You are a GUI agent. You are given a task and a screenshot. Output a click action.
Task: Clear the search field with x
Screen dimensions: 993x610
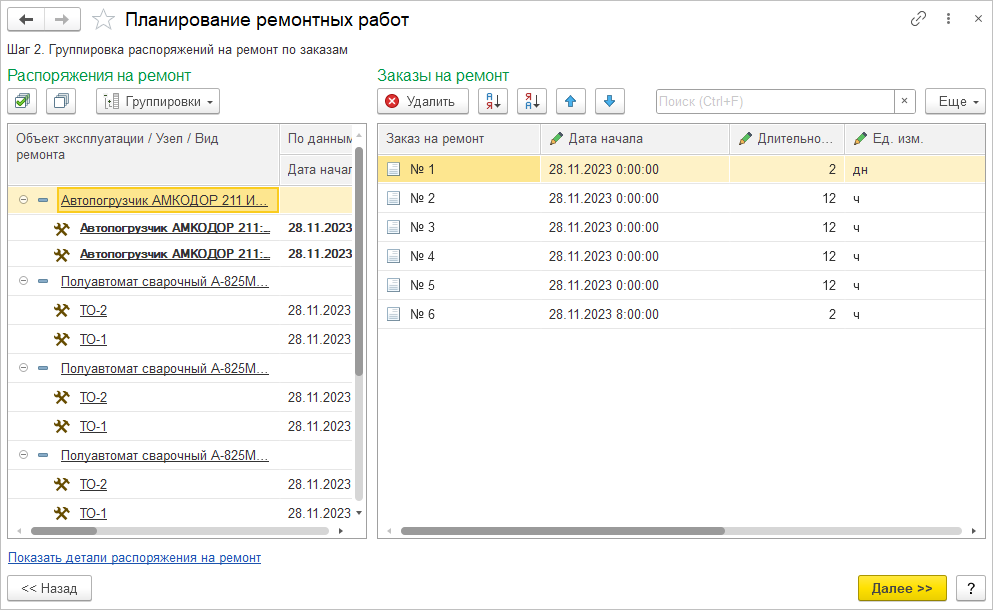(x=904, y=101)
